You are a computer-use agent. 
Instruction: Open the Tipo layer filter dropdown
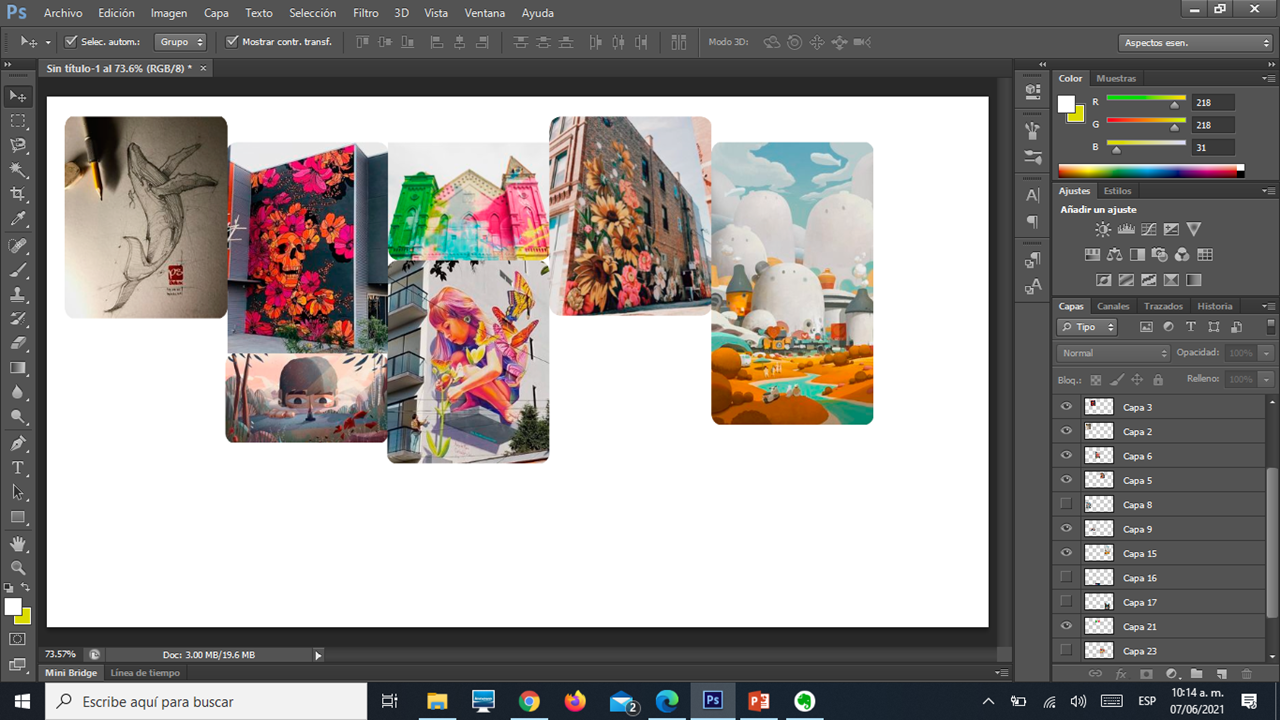[x=1087, y=327]
